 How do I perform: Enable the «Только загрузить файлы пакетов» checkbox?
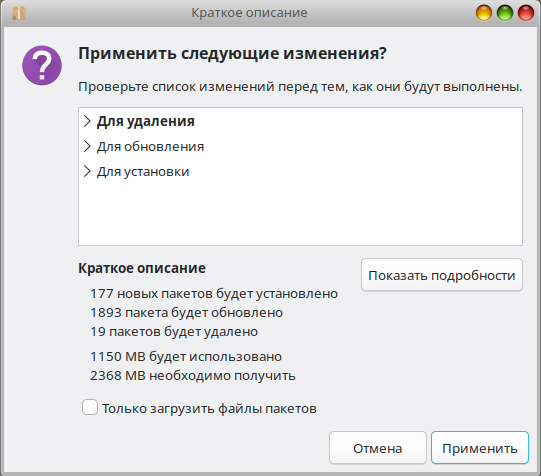click(x=90, y=407)
